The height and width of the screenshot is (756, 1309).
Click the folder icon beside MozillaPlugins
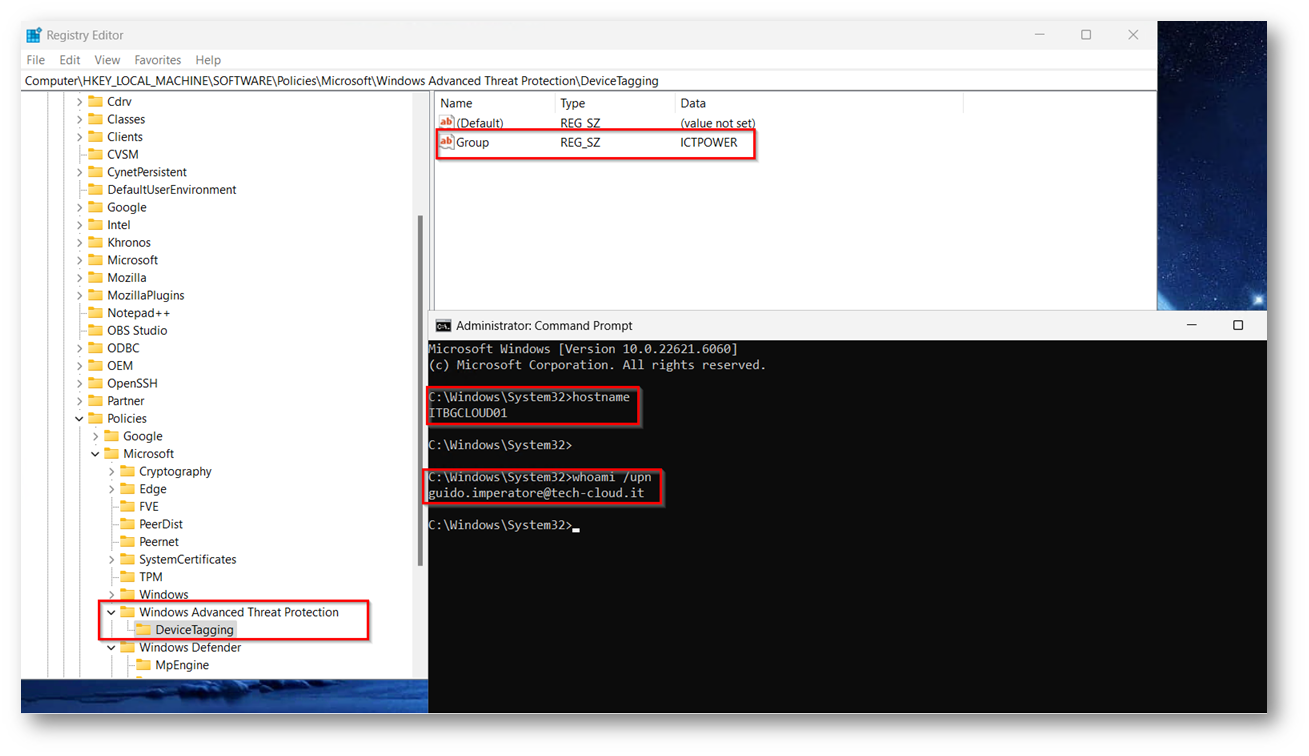coord(96,295)
